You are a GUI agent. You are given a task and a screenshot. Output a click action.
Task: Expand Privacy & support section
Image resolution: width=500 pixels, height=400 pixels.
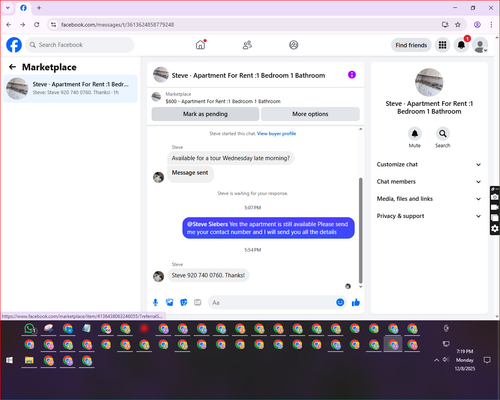pyautogui.click(x=429, y=216)
